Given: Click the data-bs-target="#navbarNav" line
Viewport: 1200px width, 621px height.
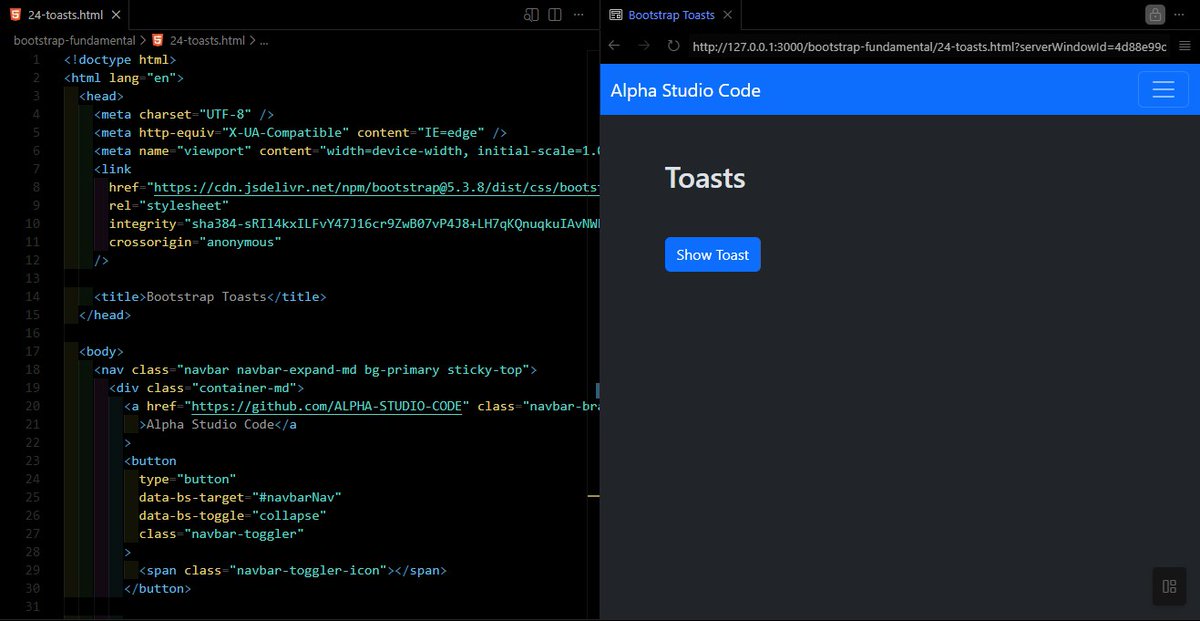Looking at the screenshot, I should [x=241, y=497].
